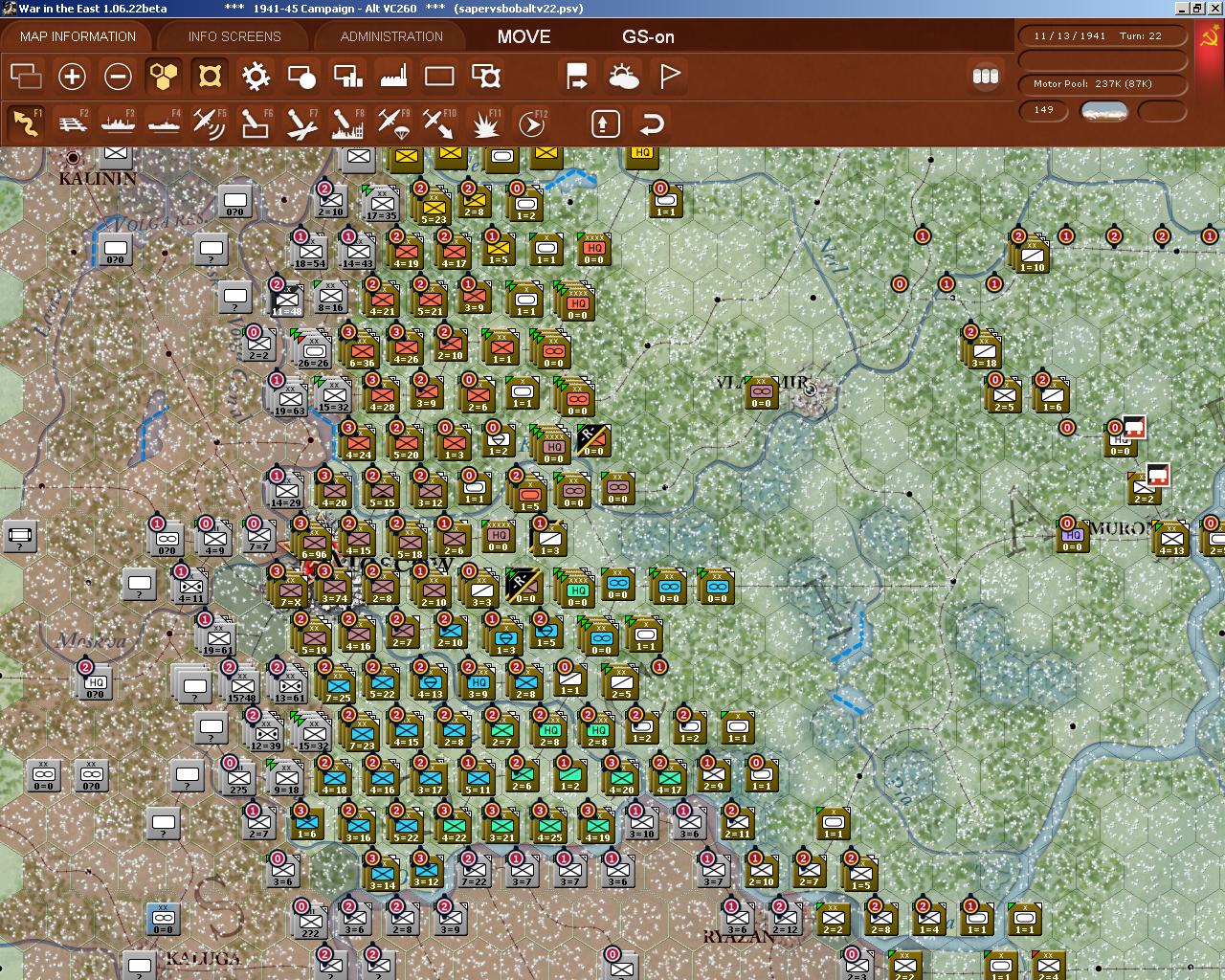
Task: Show weather with the sun-cloud icon
Action: 623,76
